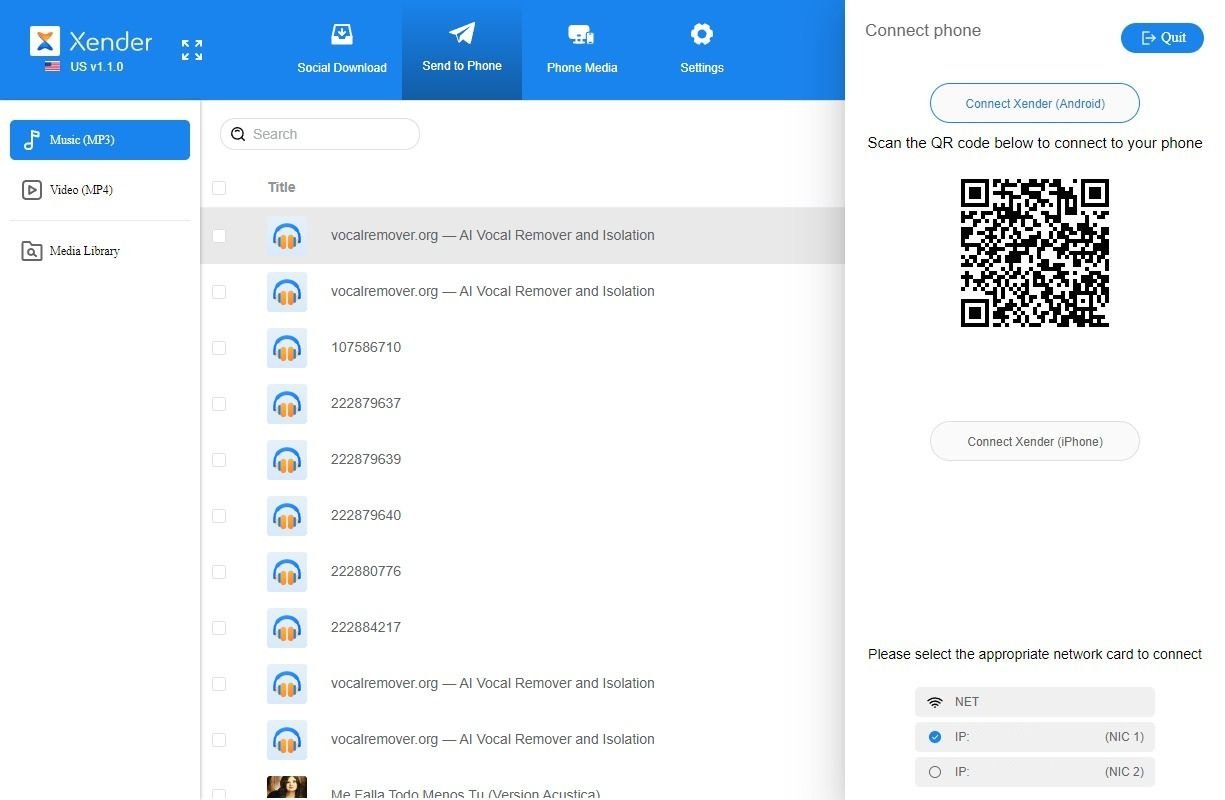Click the headphone icon for track 222884217

(x=287, y=628)
